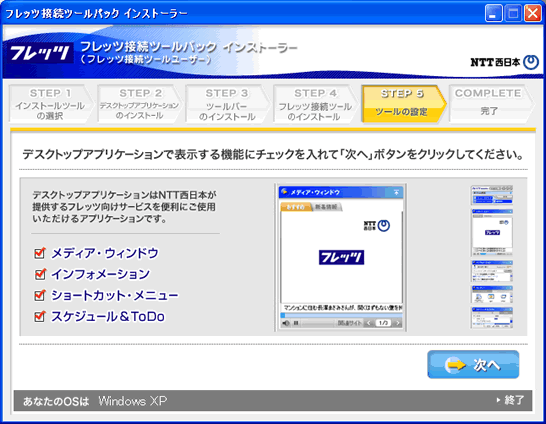Click the third preview thumbnail
Screen dimensions: 546x424
click(492, 271)
